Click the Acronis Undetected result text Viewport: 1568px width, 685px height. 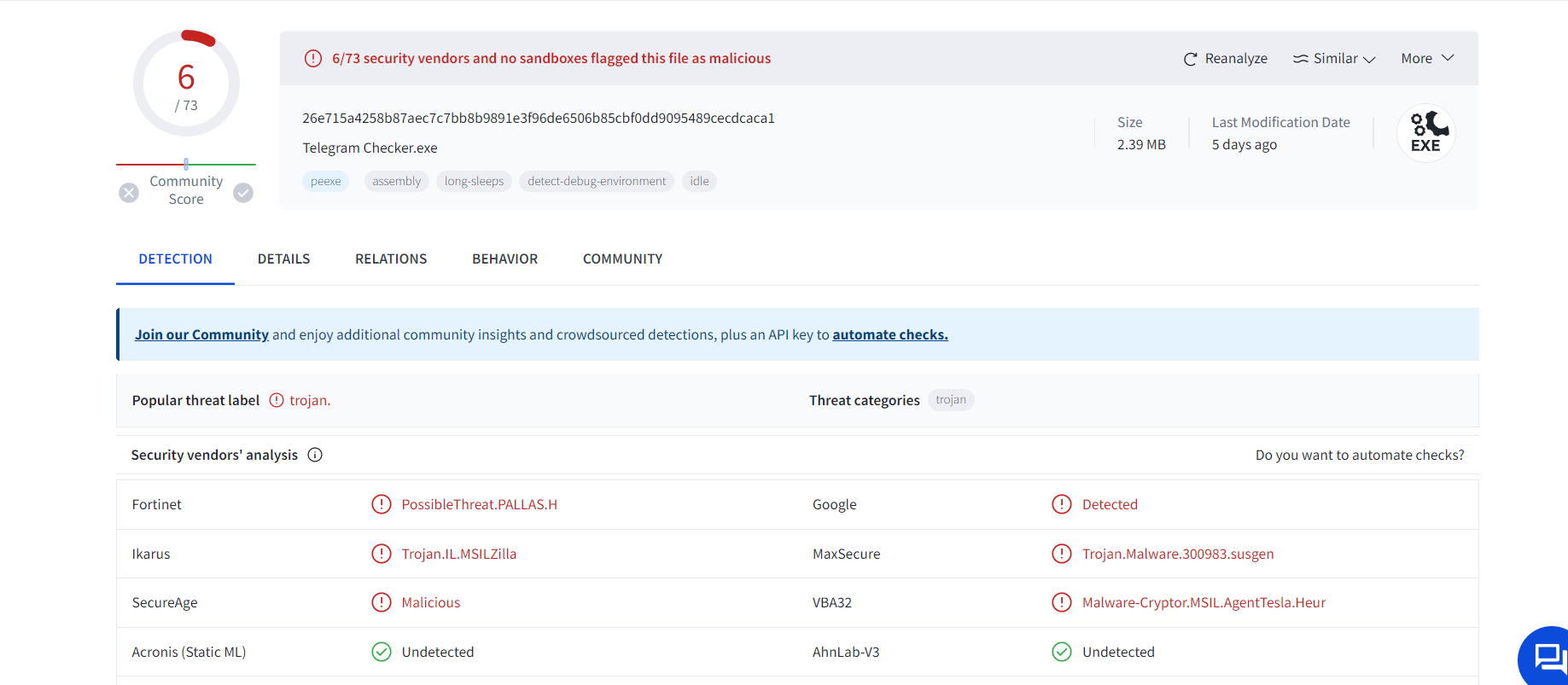[438, 652]
